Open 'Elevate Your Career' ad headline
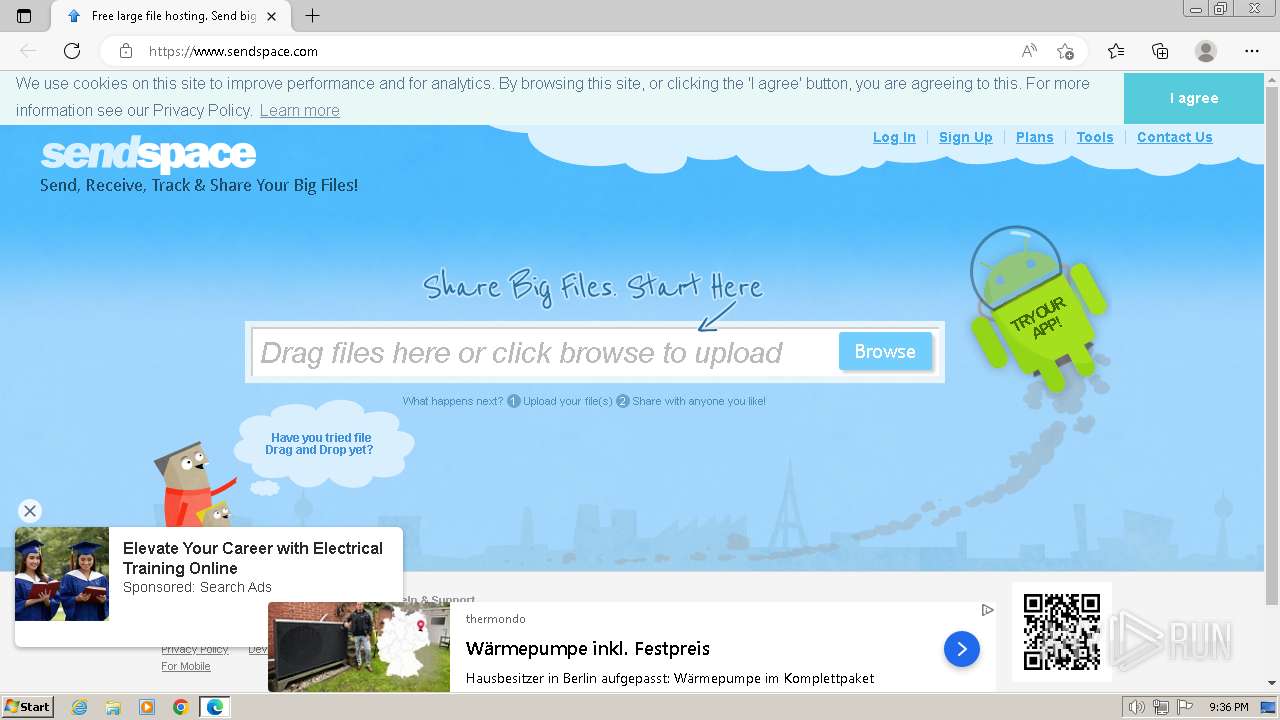 click(253, 558)
